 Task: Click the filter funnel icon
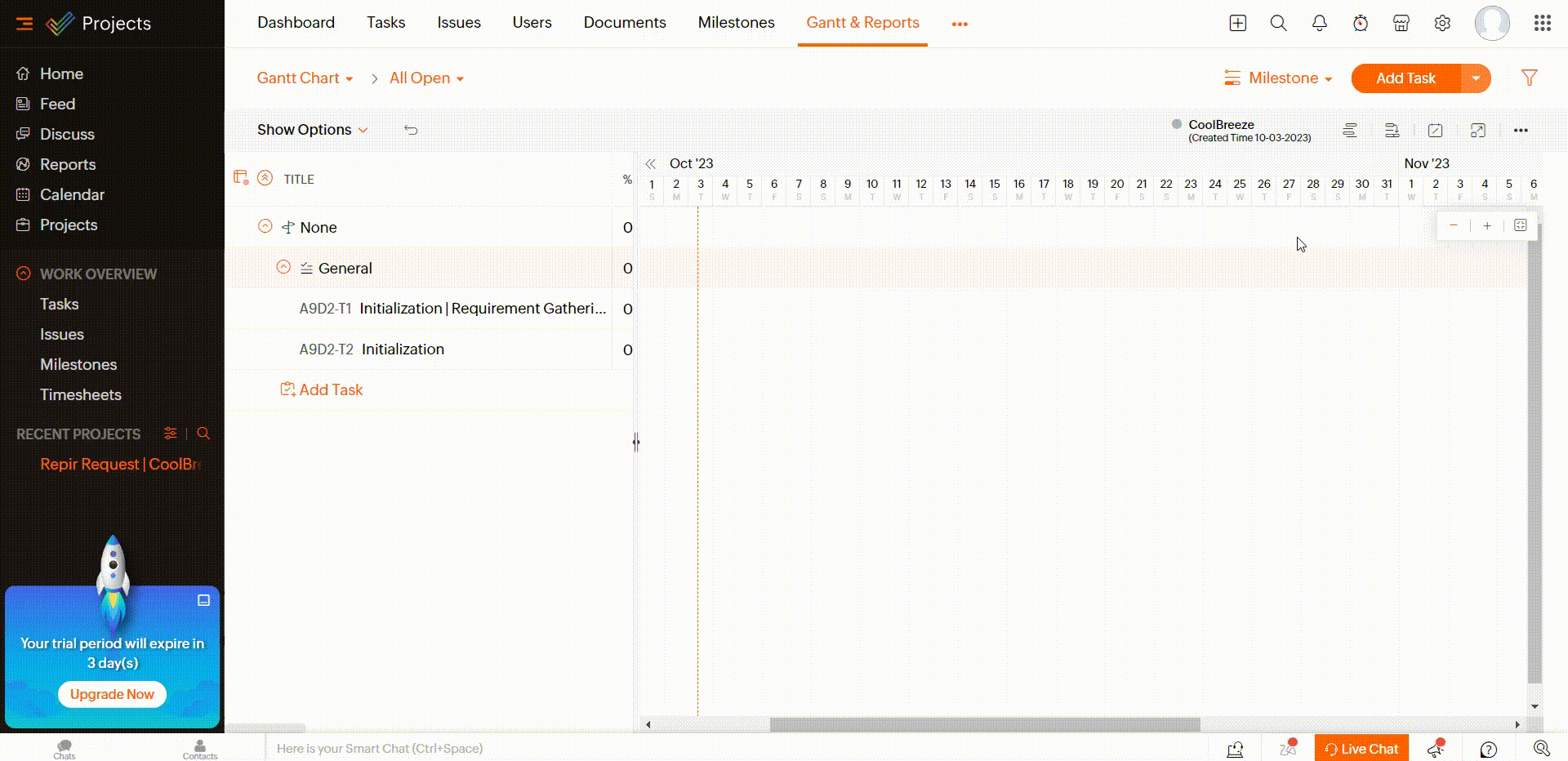1529,78
